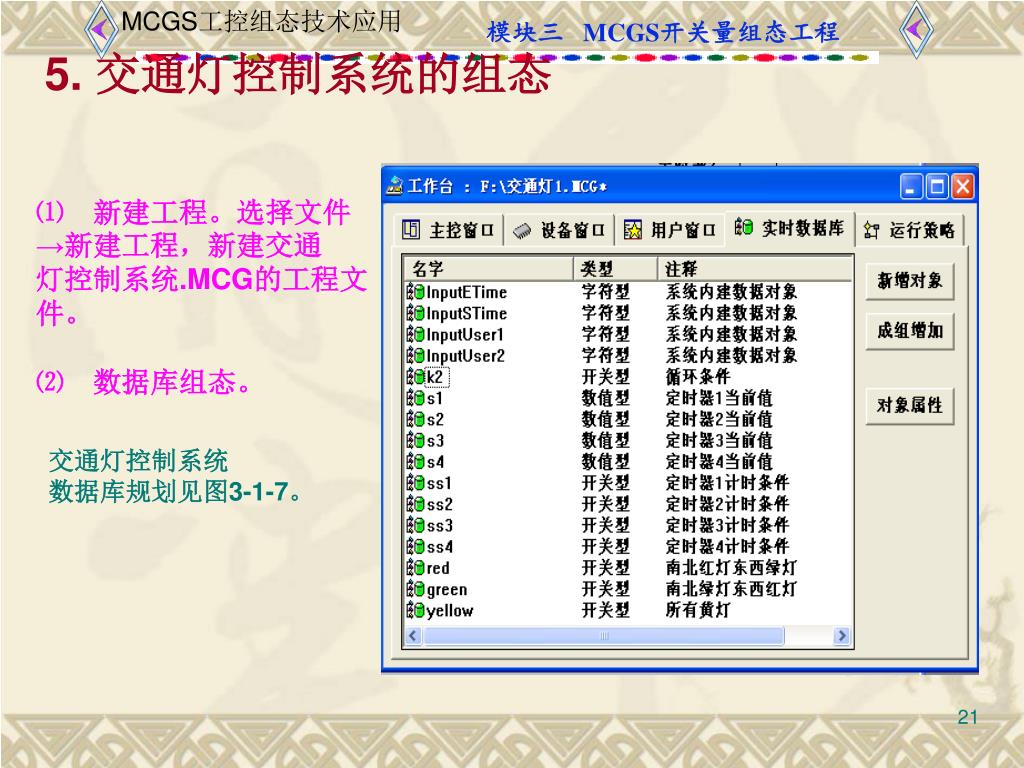This screenshot has height=768, width=1024.
Task: Click 字符型 type in InputUser2 row
Action: coord(605,356)
